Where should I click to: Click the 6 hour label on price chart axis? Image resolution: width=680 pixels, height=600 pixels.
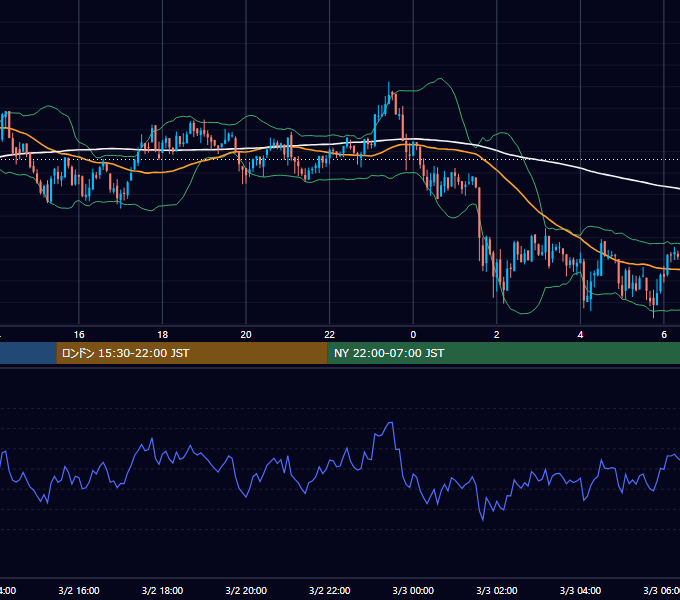pyautogui.click(x=664, y=335)
